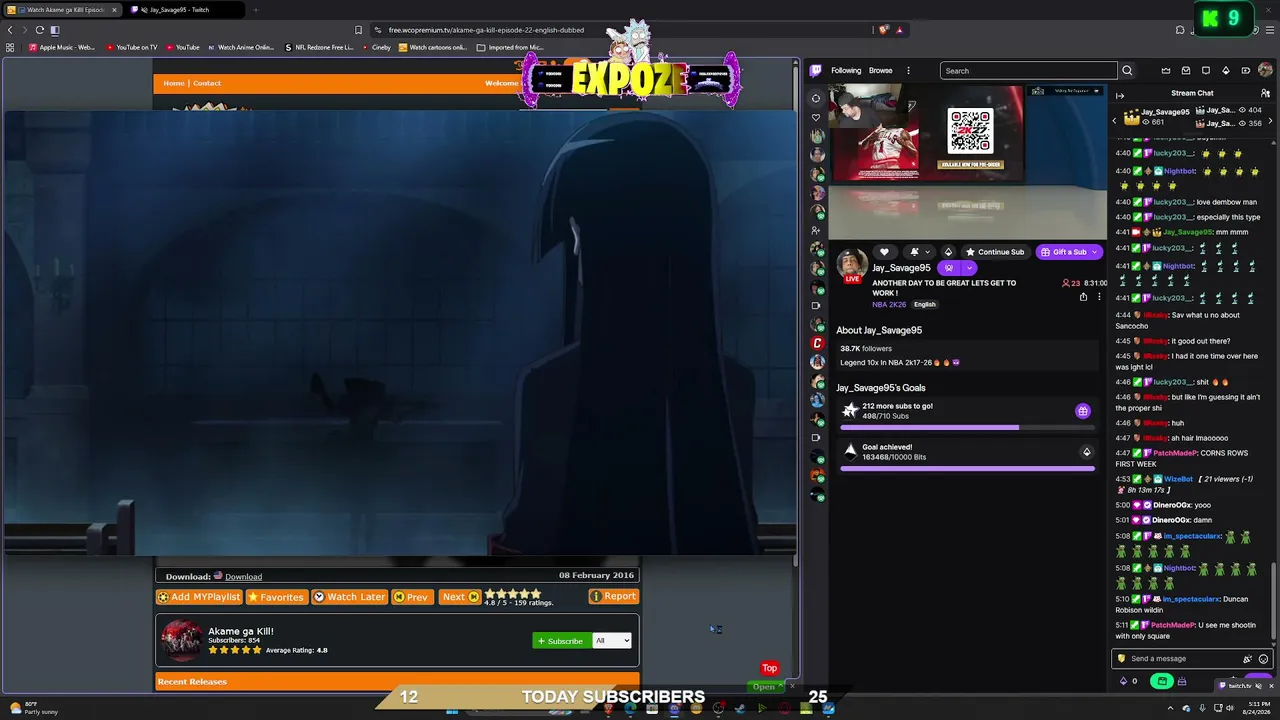Open the Twitch notifications inbox icon

click(x=1186, y=70)
